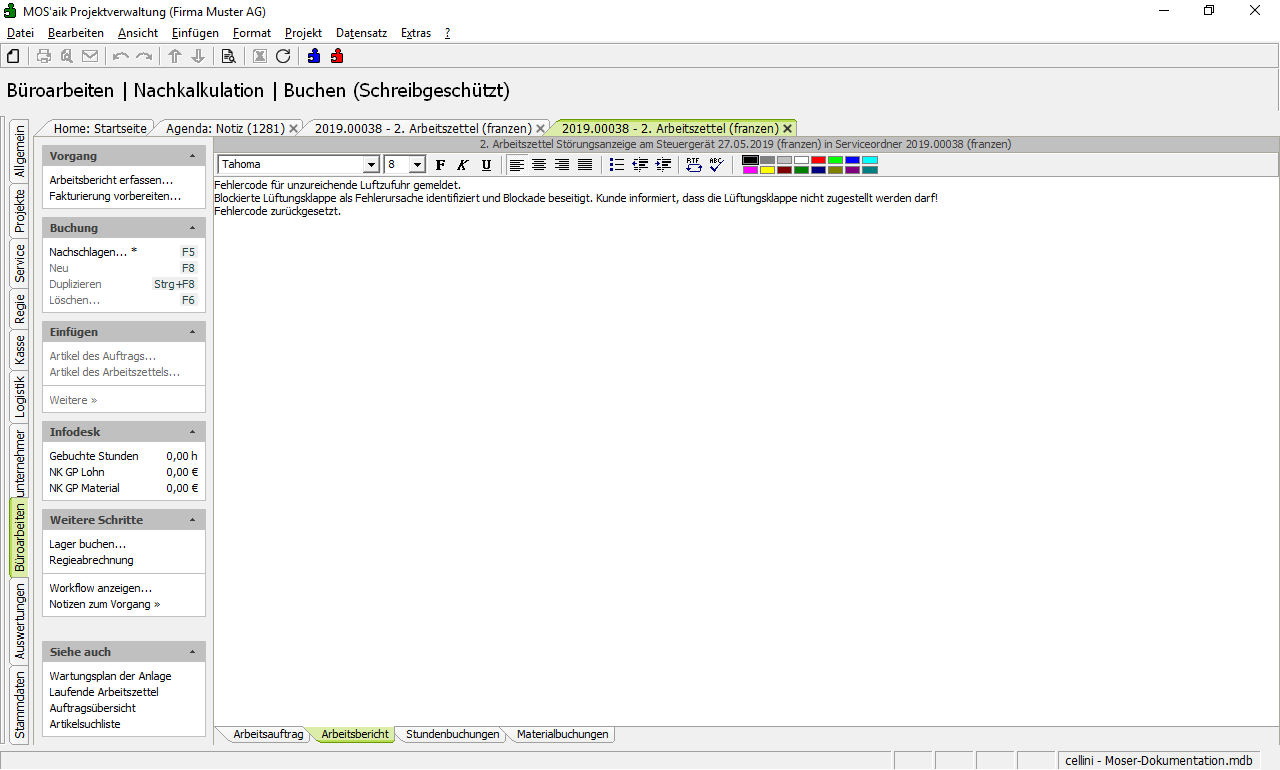The height and width of the screenshot is (770, 1280).
Task: Open the Tahoma font dropdown
Action: 371,165
